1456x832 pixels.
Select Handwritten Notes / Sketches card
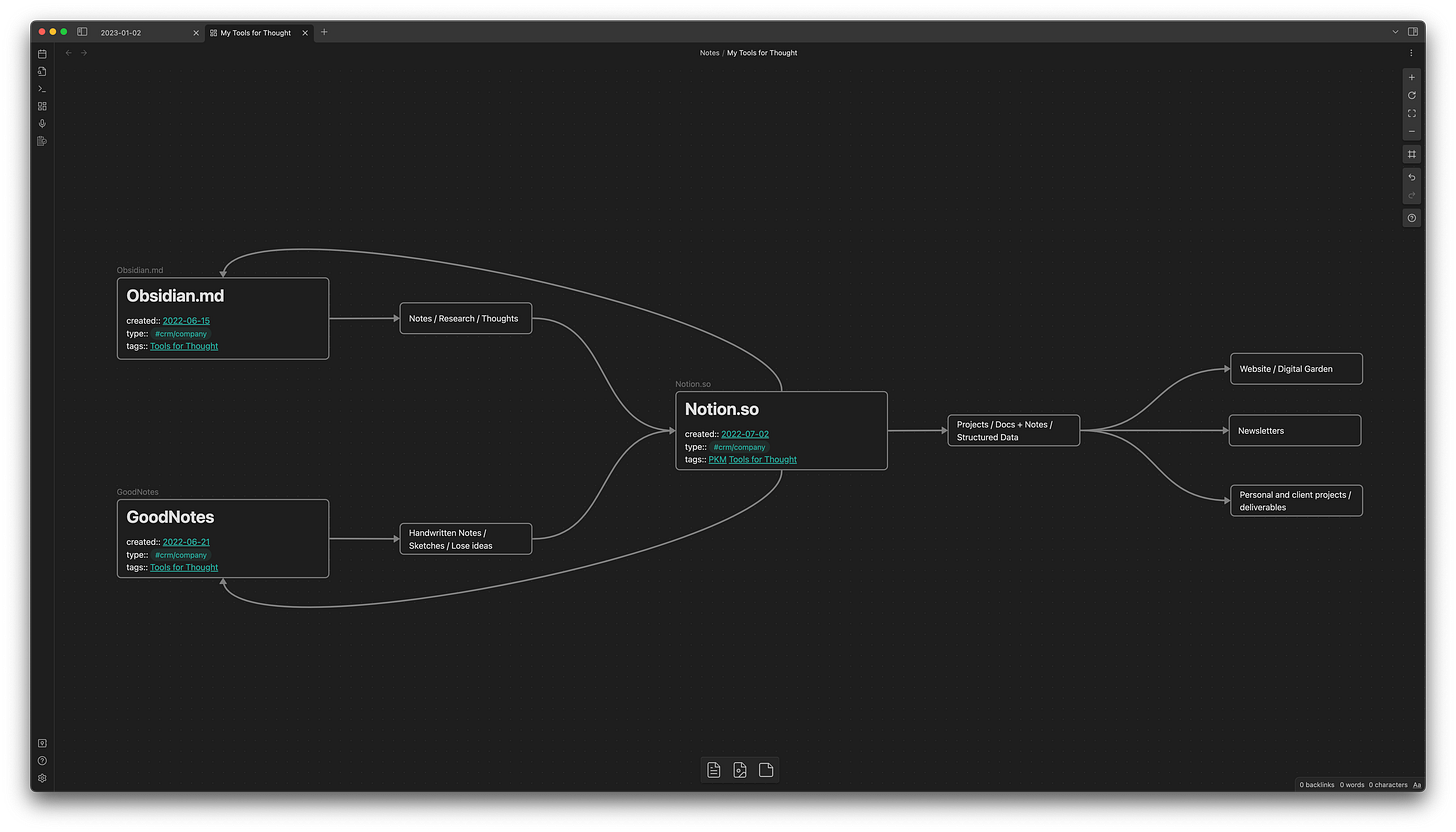[466, 539]
